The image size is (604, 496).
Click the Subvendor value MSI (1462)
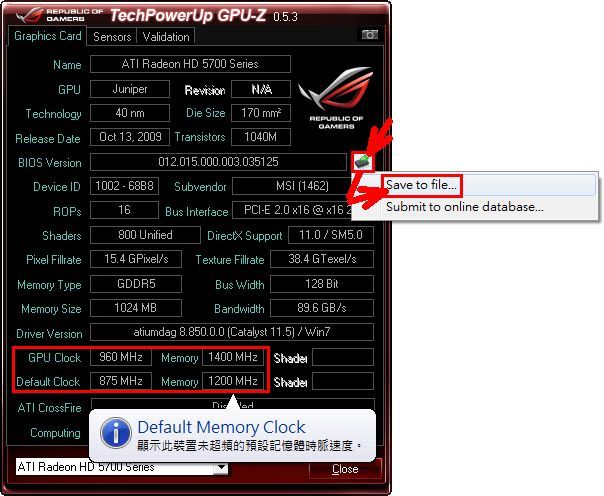[x=293, y=186]
